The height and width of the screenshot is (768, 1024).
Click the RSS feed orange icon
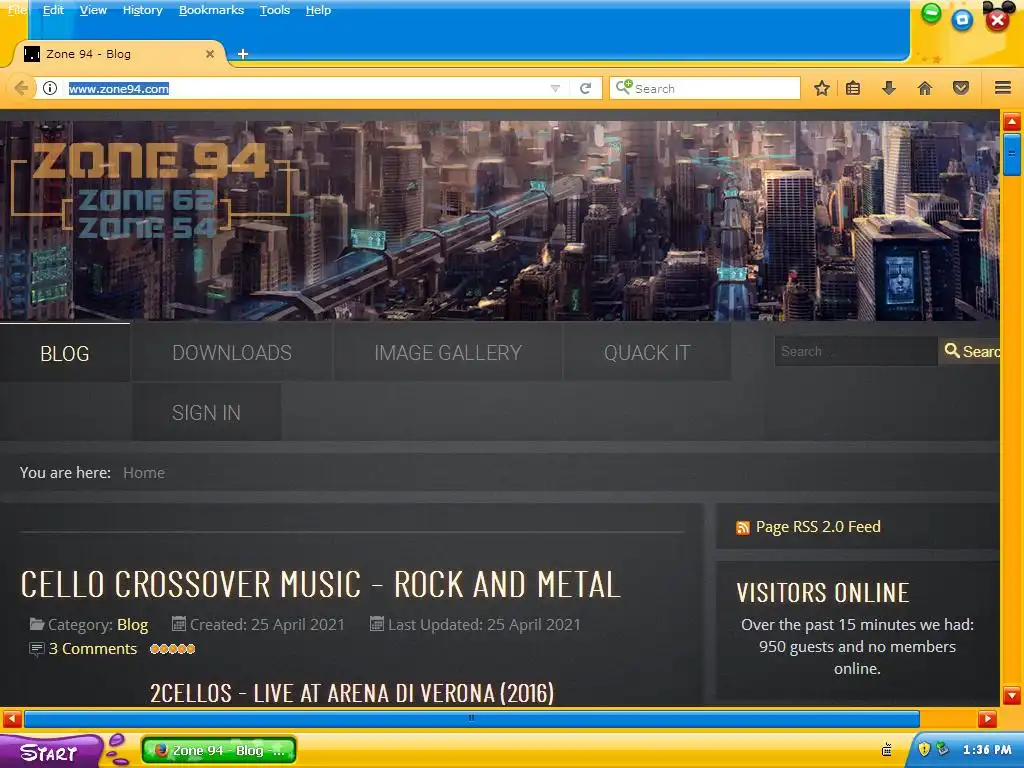(743, 528)
